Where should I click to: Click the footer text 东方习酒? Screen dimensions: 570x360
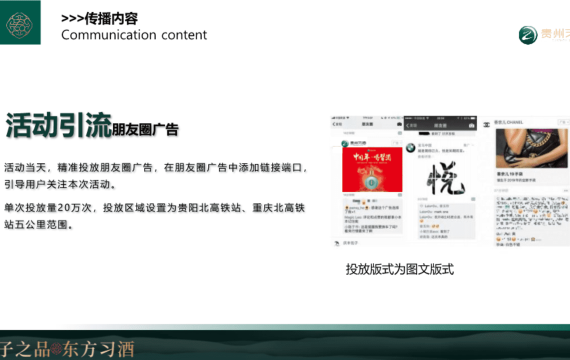click(x=99, y=349)
